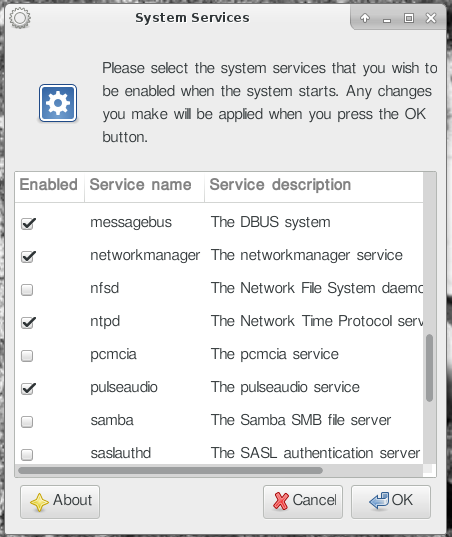Uncheck the networkmanager service
The width and height of the screenshot is (452, 537).
(x=28, y=256)
